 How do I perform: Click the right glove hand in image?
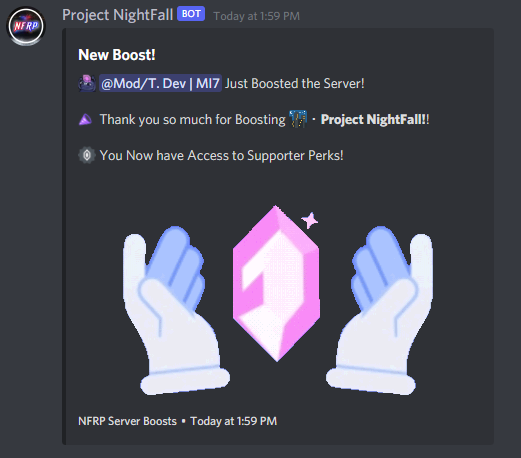click(379, 310)
